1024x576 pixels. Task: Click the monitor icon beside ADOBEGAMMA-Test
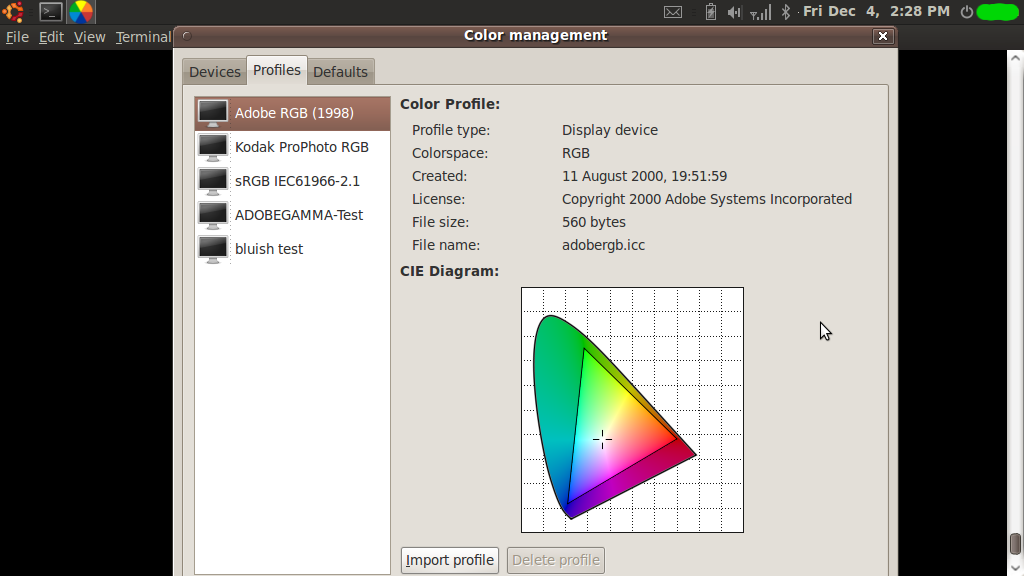click(213, 216)
